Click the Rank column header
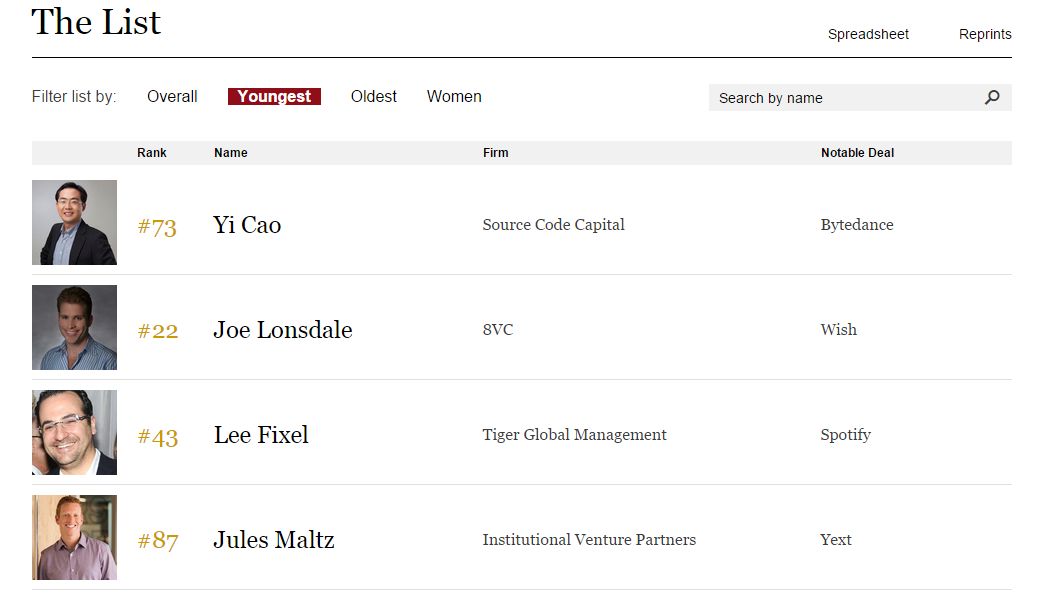1057x594 pixels. point(152,153)
